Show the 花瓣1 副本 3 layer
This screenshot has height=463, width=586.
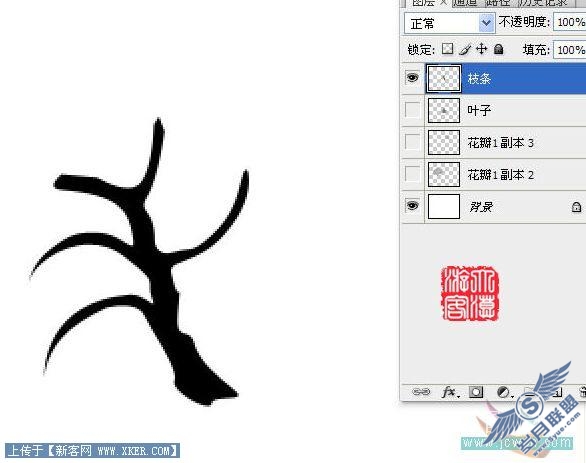click(412, 142)
